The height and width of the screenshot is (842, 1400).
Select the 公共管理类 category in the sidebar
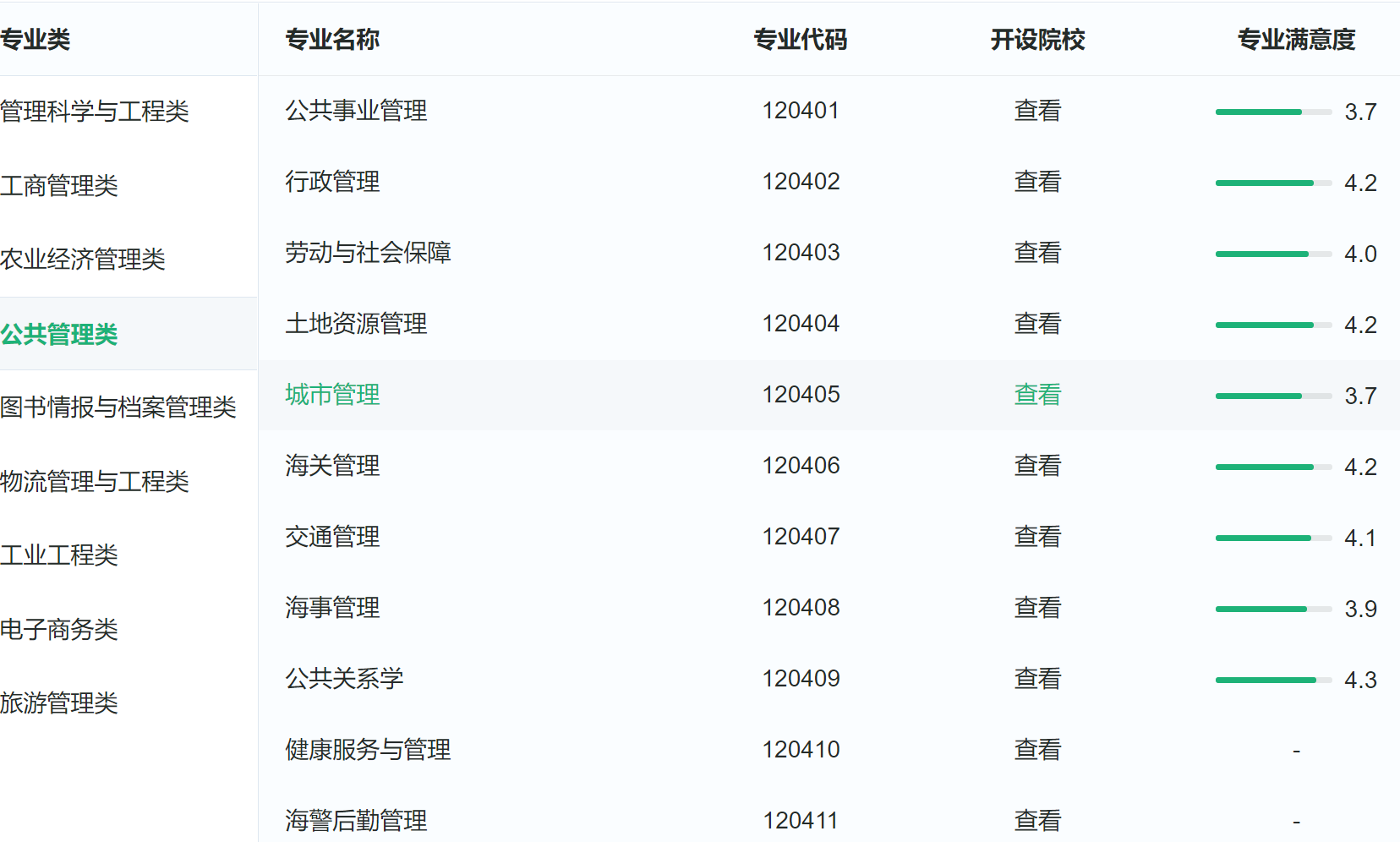(59, 335)
